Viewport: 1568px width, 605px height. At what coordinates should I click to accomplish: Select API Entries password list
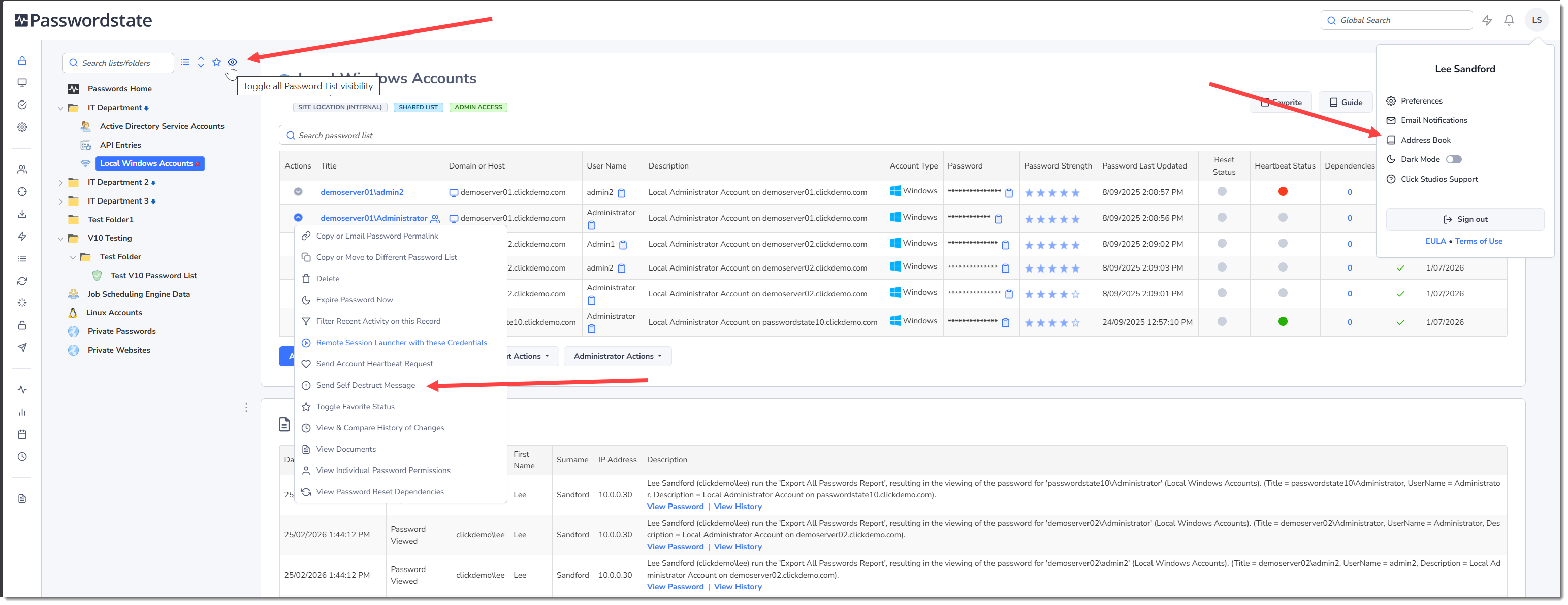coord(120,145)
